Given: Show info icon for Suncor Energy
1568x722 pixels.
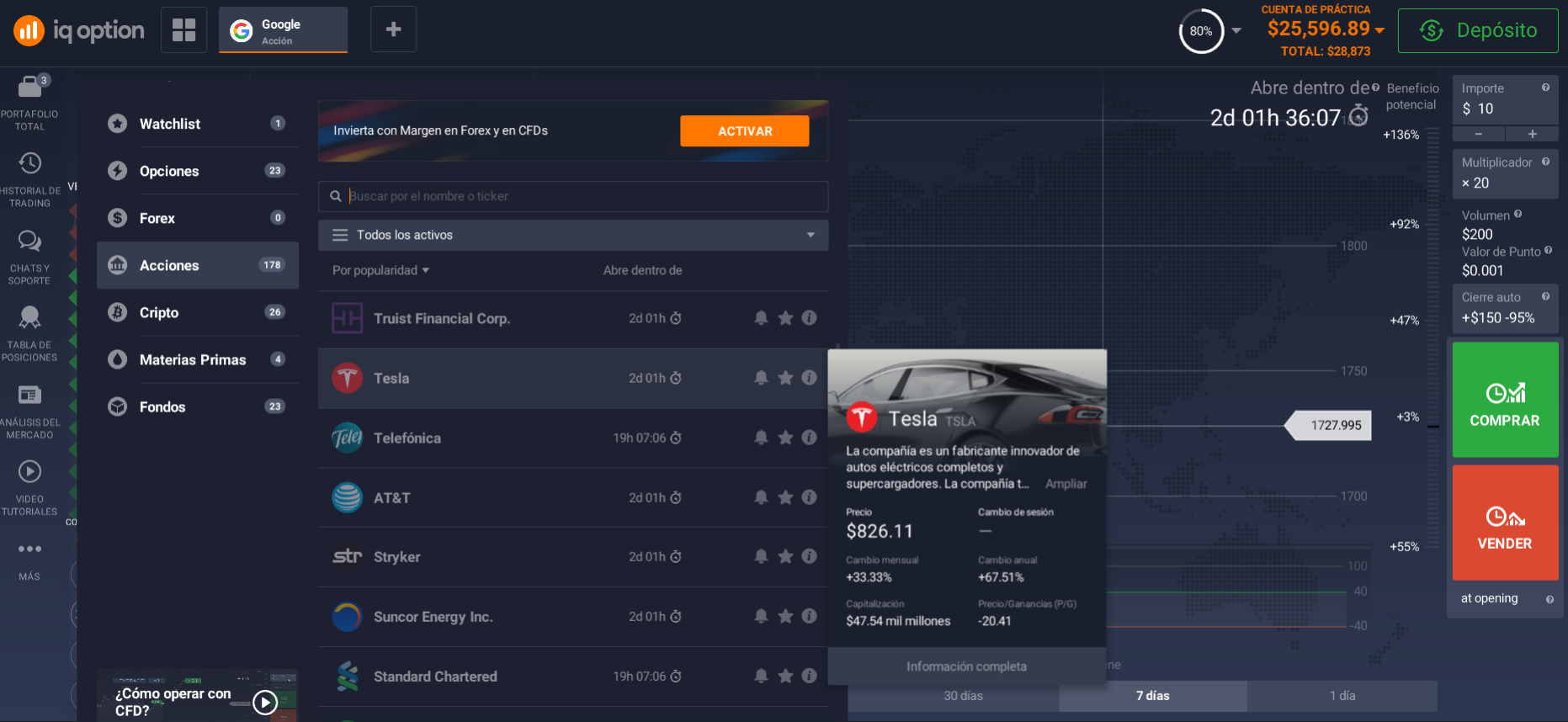Looking at the screenshot, I should click(809, 616).
